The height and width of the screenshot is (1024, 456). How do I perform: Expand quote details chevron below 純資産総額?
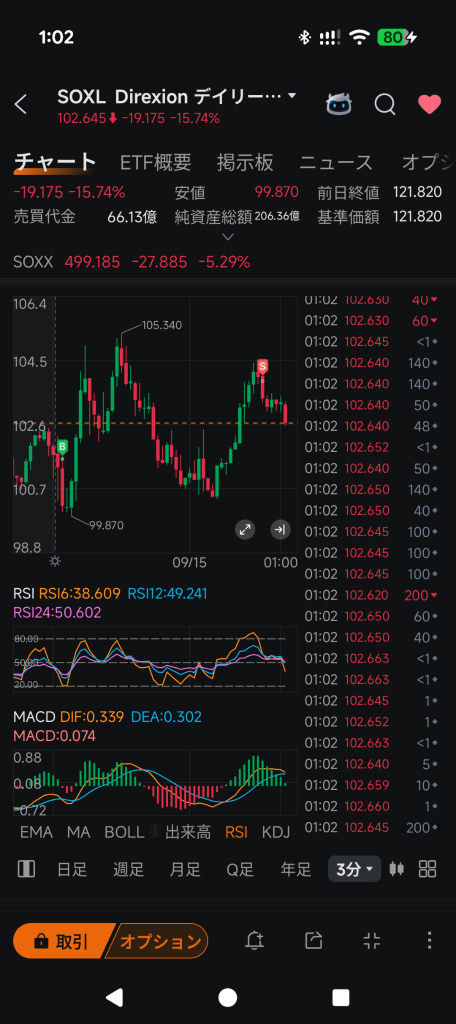[x=227, y=236]
